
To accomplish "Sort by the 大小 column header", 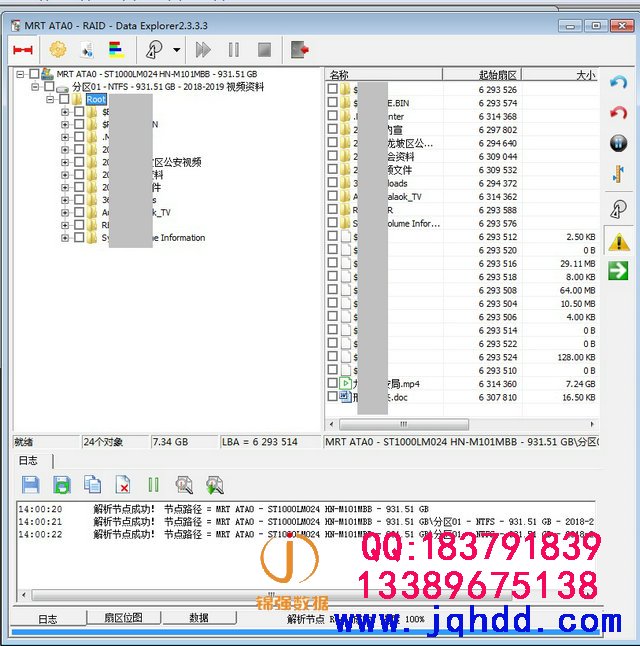I will (x=560, y=75).
